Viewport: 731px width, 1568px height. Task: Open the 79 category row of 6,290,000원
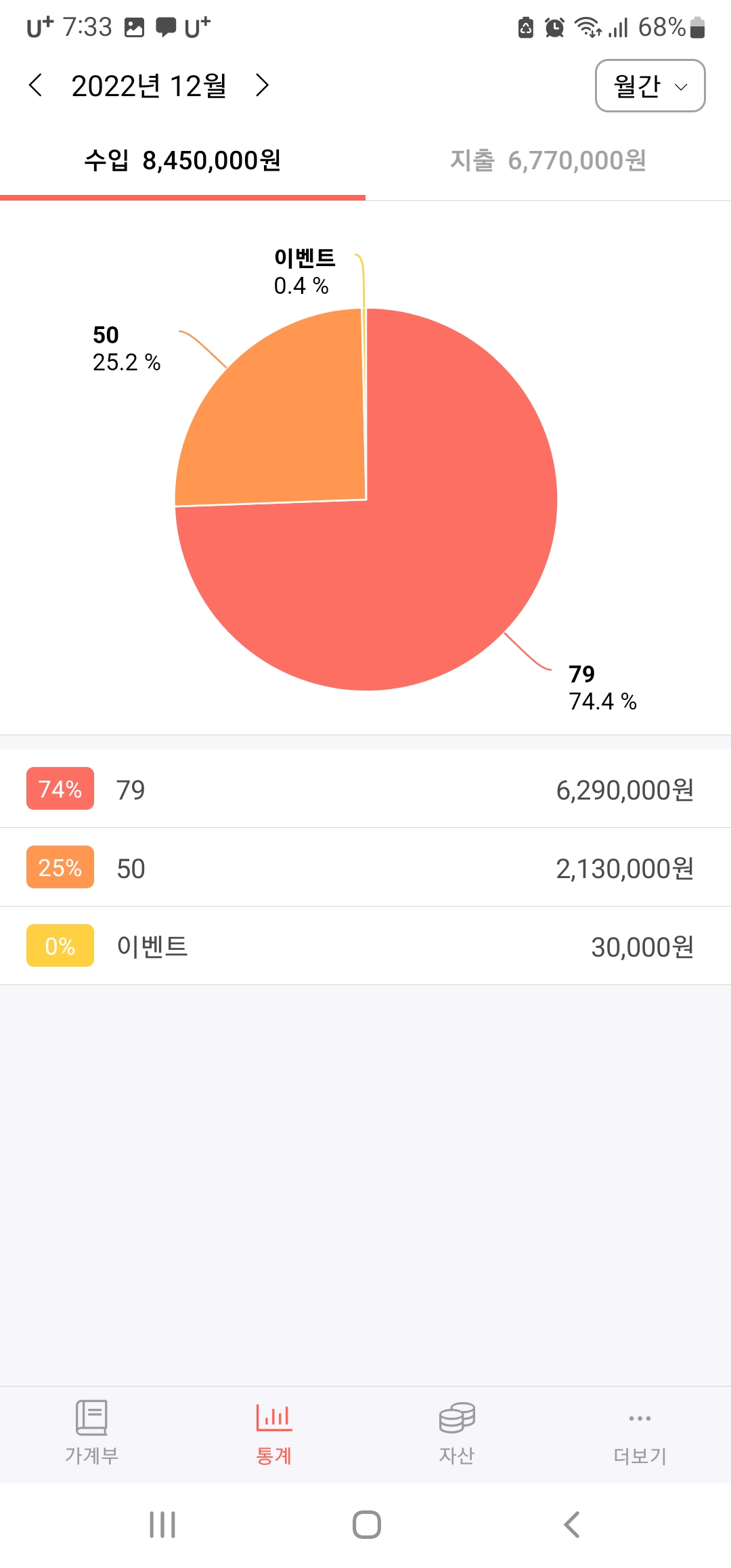coord(365,789)
